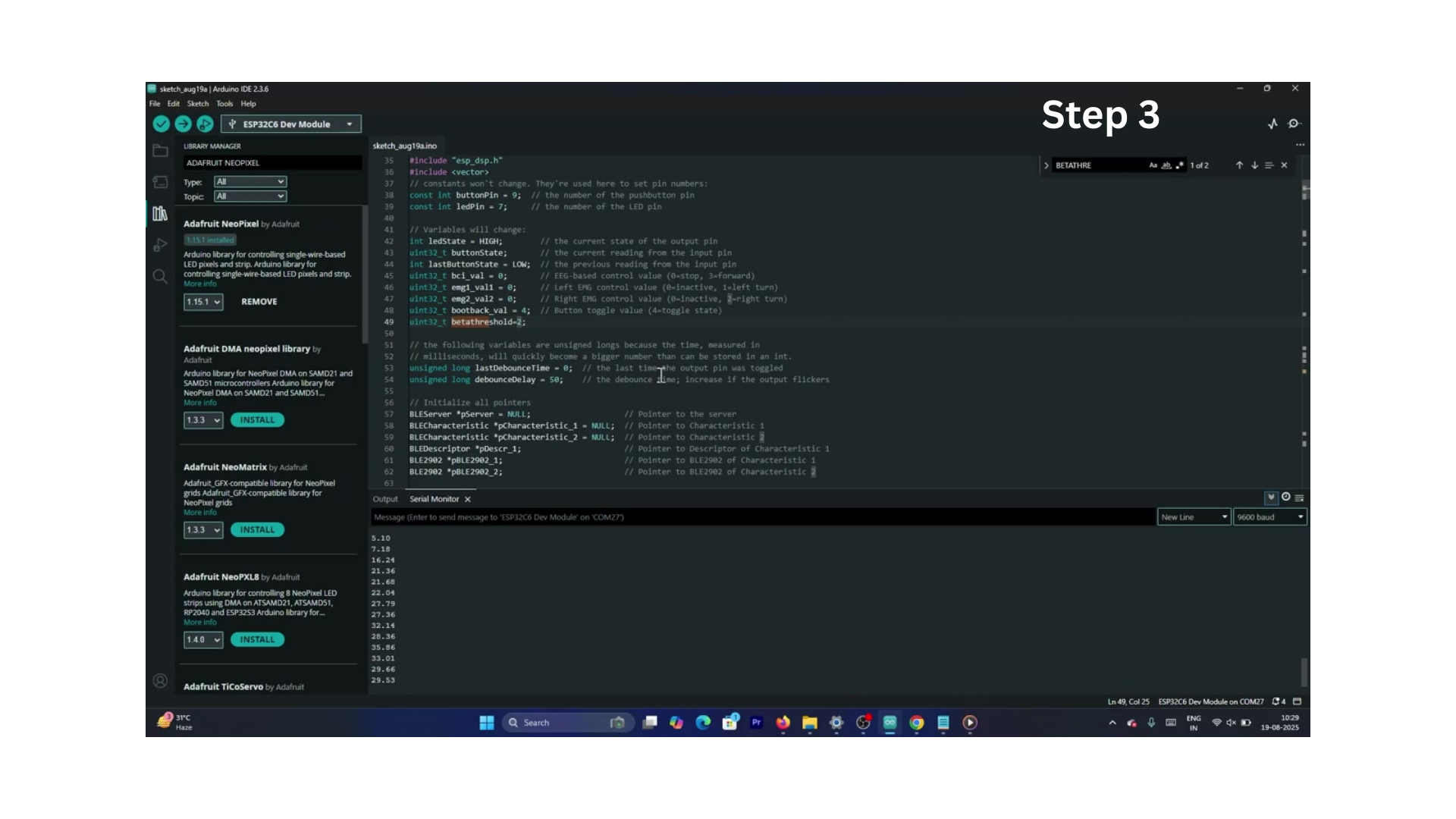Go to next find match arrow

click(x=1254, y=165)
